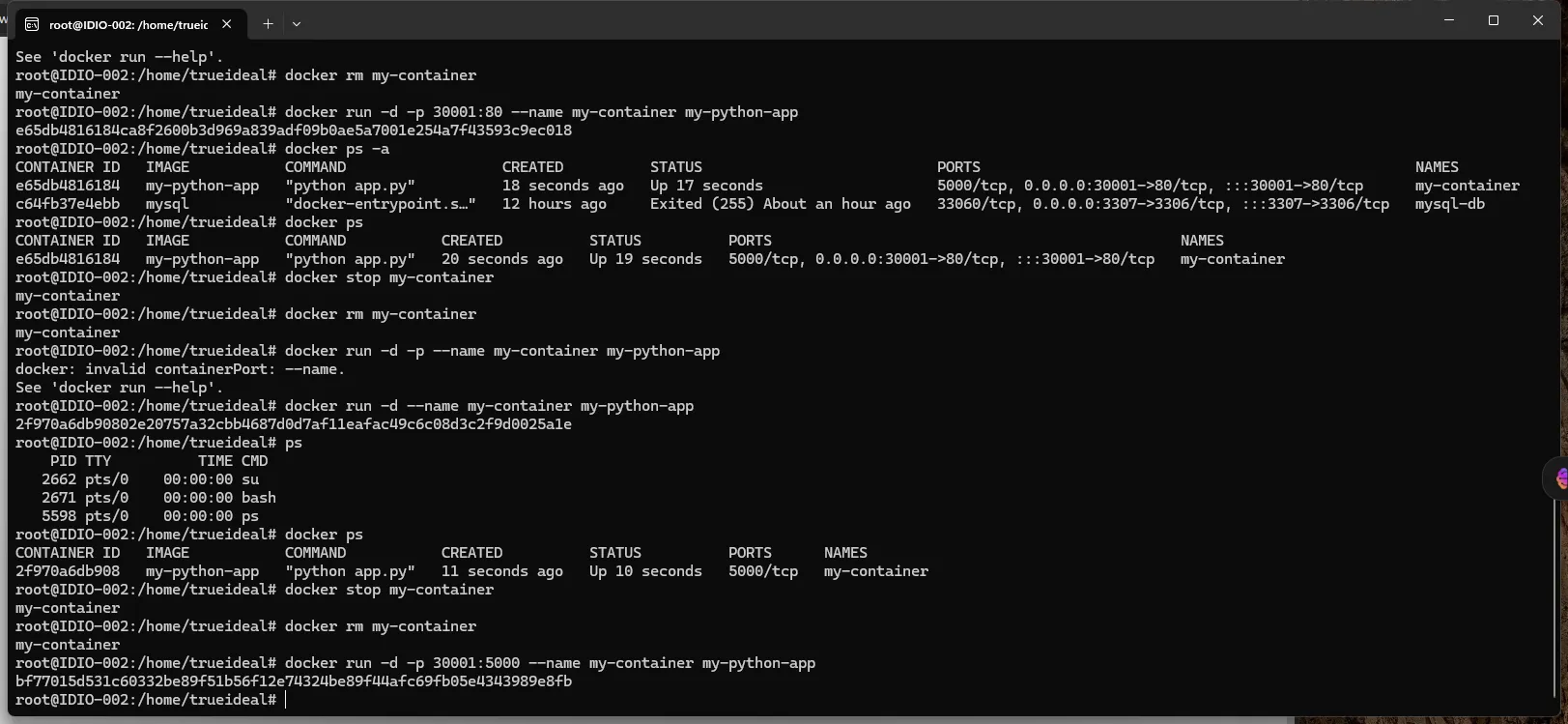
Task: Click '12 hours ago' created value
Action: 555,204
